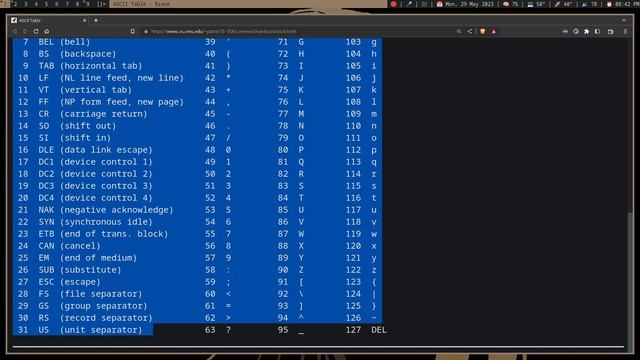Click the clock time in status bar
This screenshot has height=360, width=640.
622,4
